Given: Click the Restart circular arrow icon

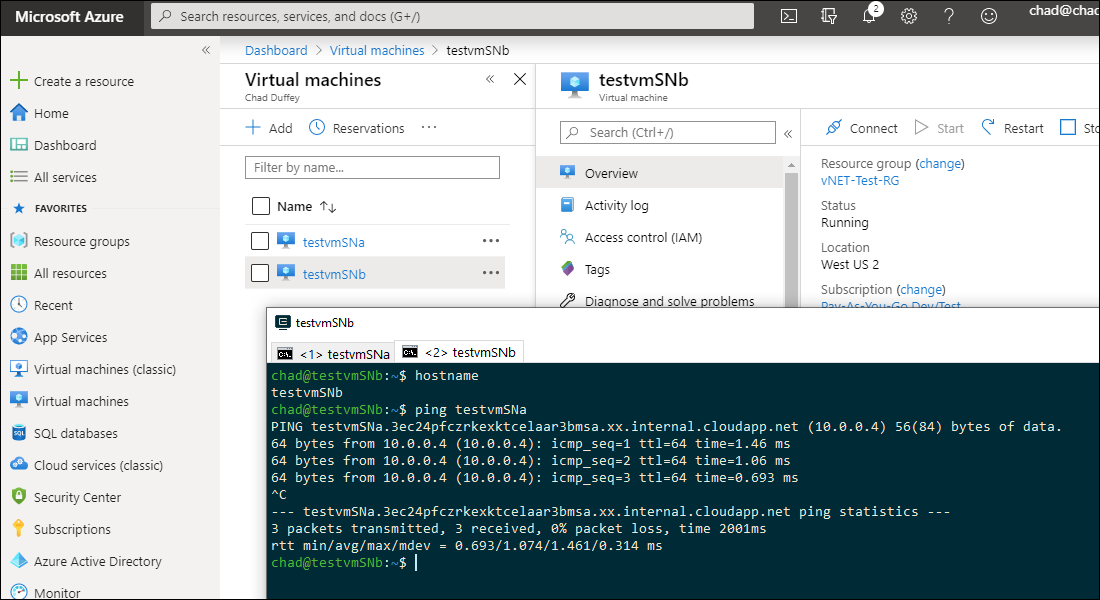Looking at the screenshot, I should pos(988,128).
